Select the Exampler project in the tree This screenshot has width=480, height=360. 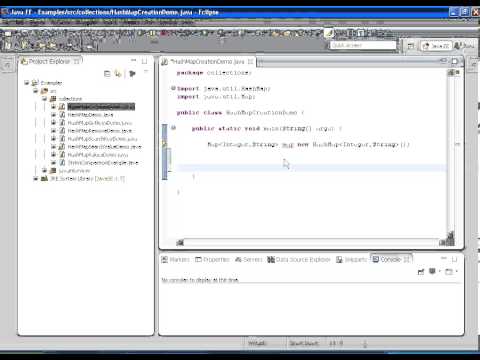[x=51, y=83]
